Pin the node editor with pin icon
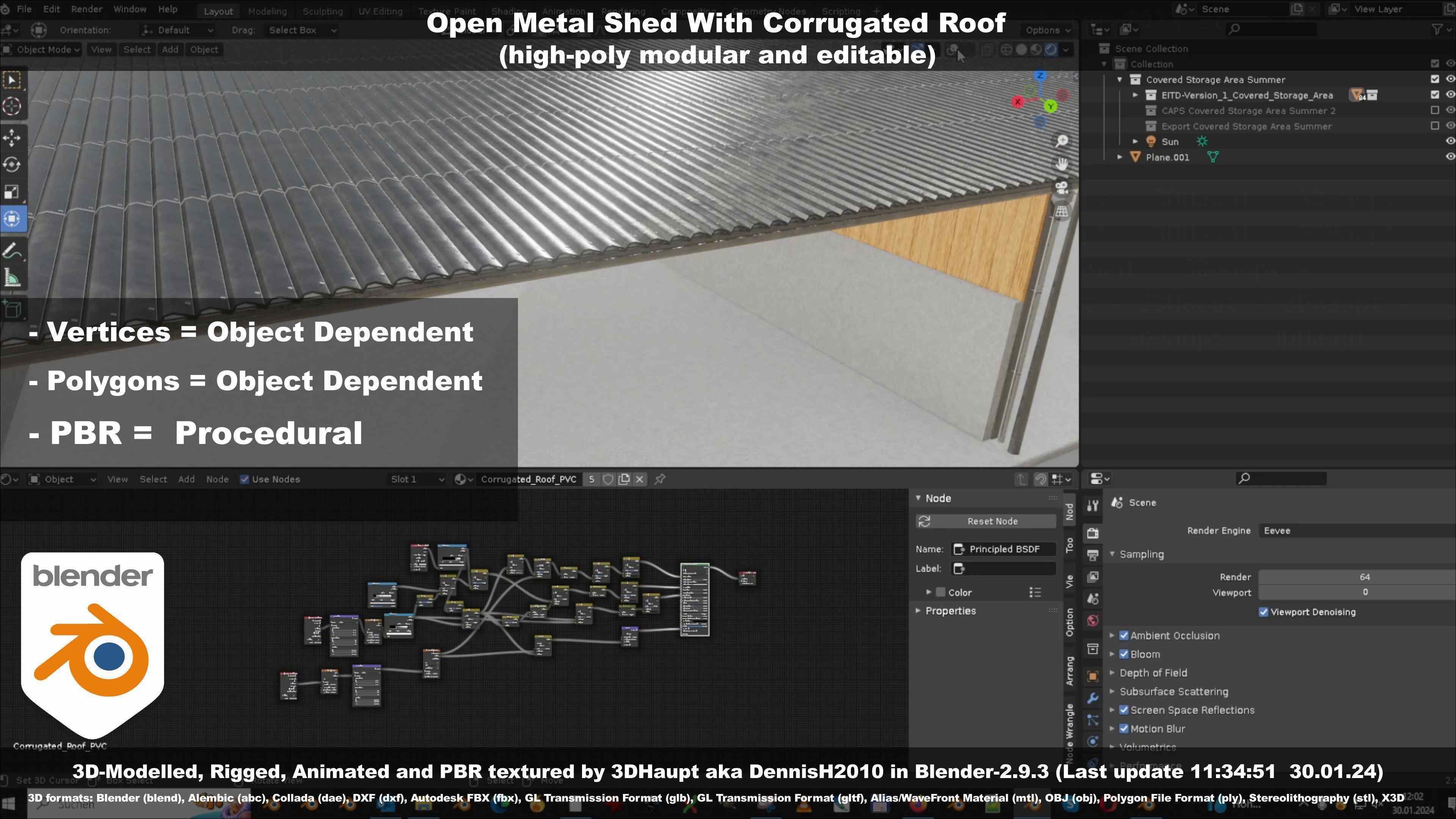This screenshot has width=1456, height=819. 660,479
